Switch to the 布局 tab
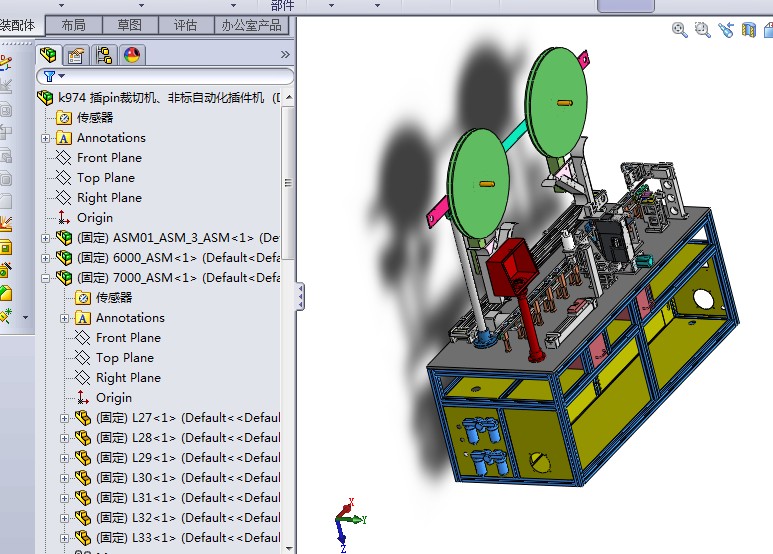Image resolution: width=773 pixels, height=554 pixels. [73, 25]
